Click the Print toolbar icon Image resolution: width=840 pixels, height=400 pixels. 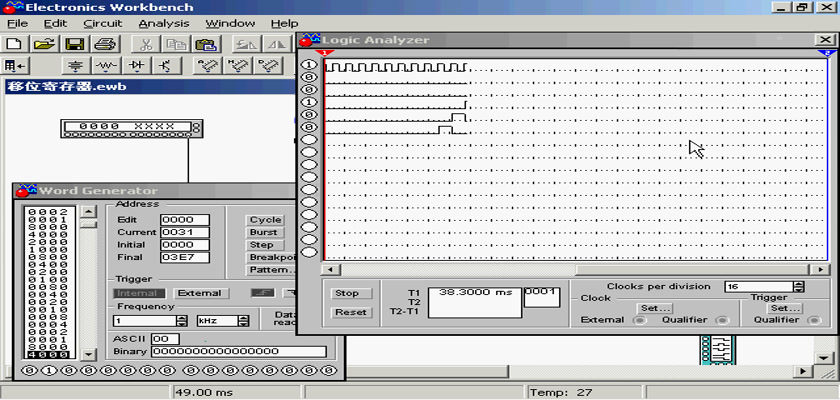tap(105, 44)
